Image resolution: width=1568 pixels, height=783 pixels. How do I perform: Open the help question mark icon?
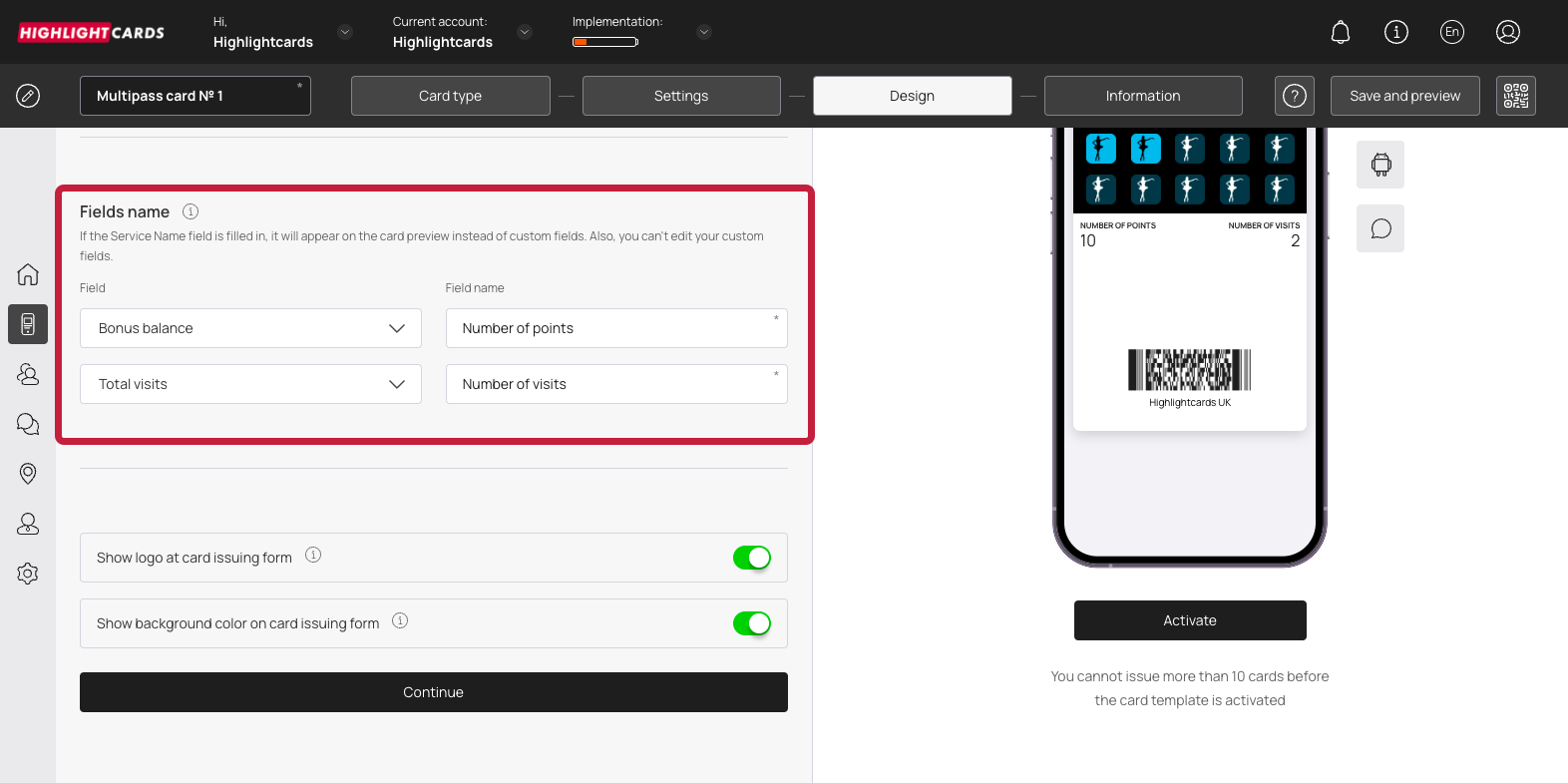point(1294,96)
